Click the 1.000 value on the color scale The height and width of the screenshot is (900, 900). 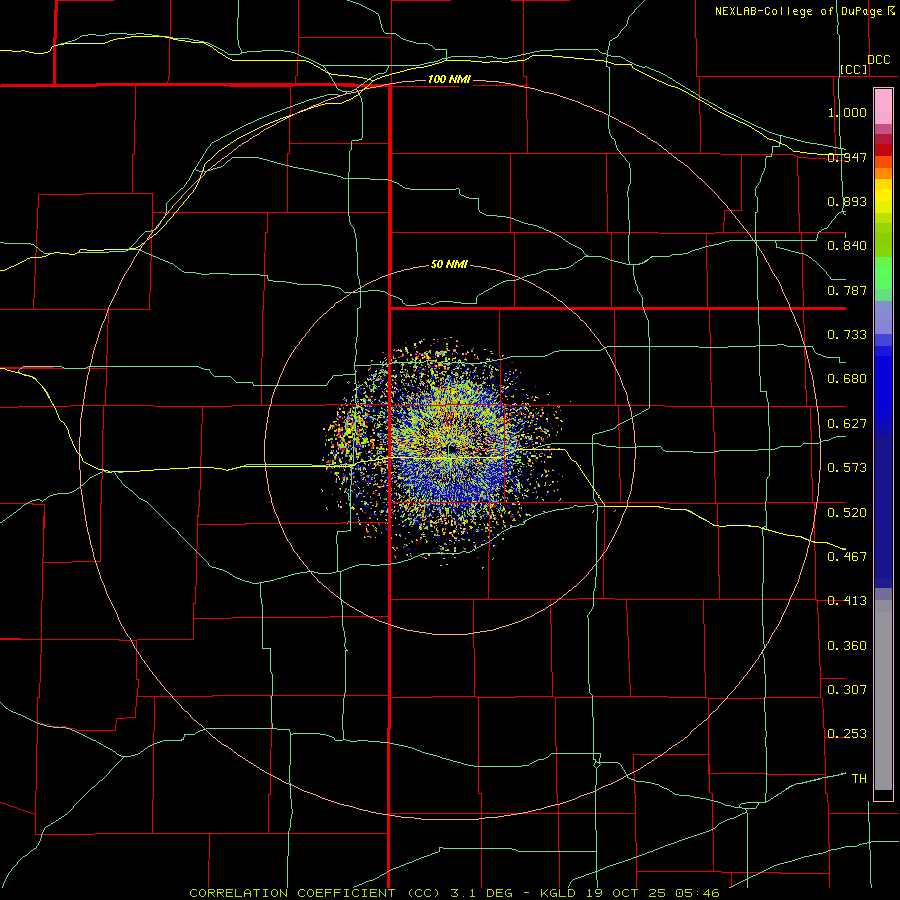tap(847, 112)
